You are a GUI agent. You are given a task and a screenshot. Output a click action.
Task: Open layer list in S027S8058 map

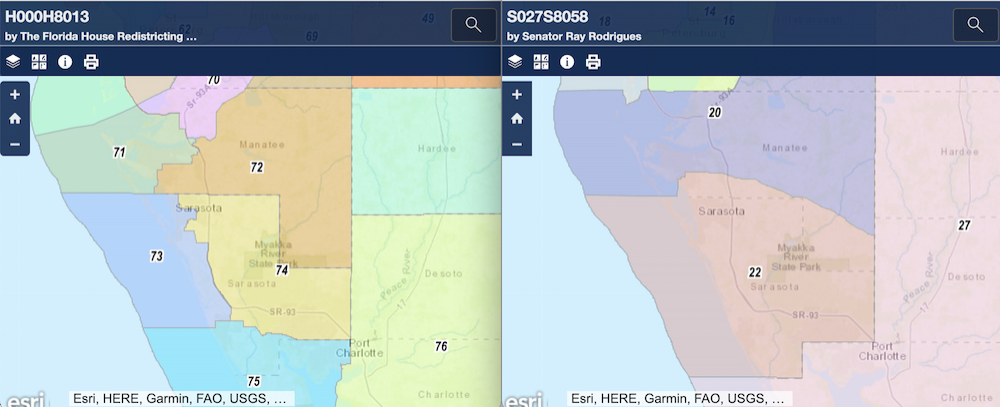515,62
